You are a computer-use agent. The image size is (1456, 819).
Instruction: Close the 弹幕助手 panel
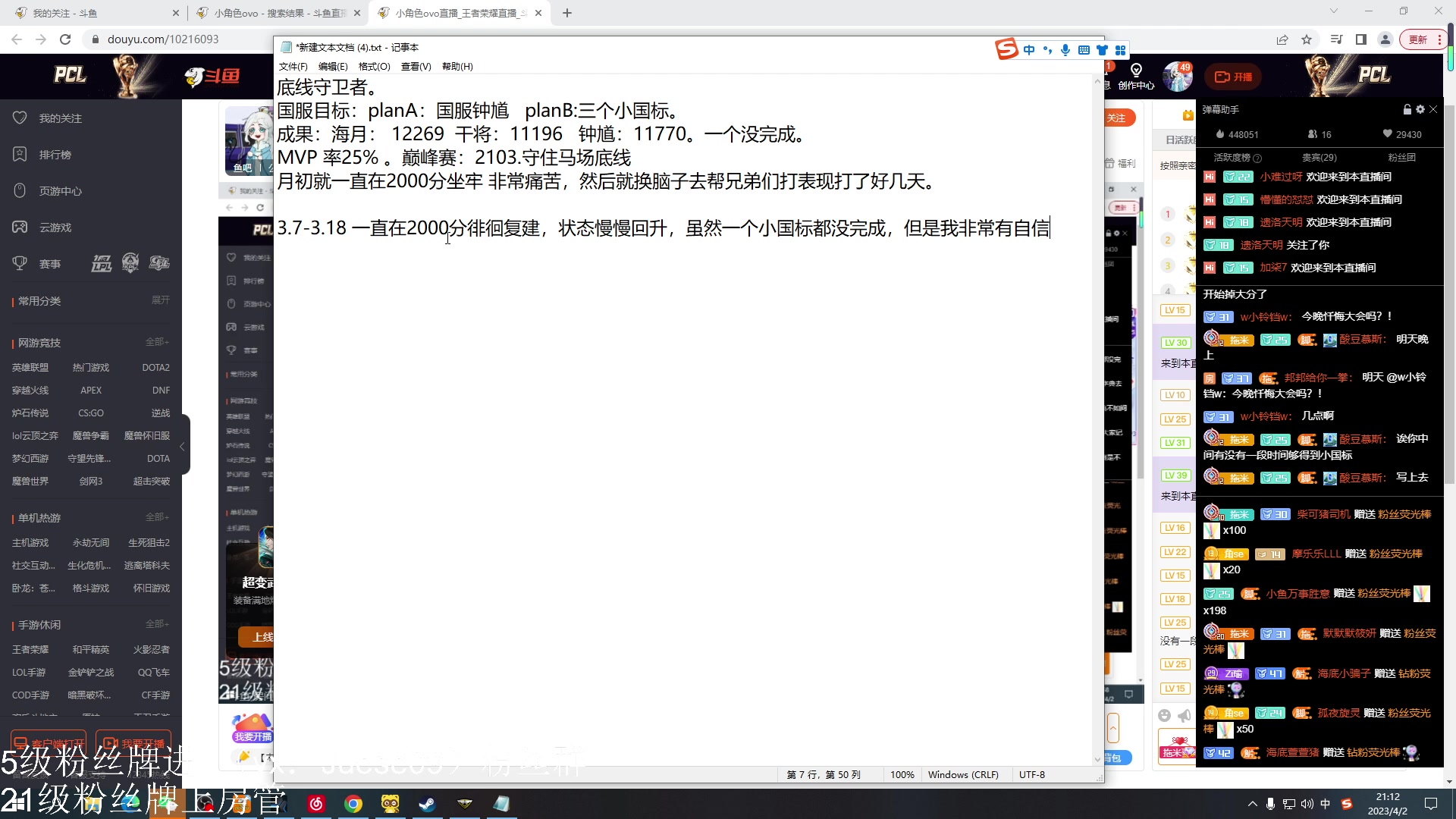click(1433, 110)
